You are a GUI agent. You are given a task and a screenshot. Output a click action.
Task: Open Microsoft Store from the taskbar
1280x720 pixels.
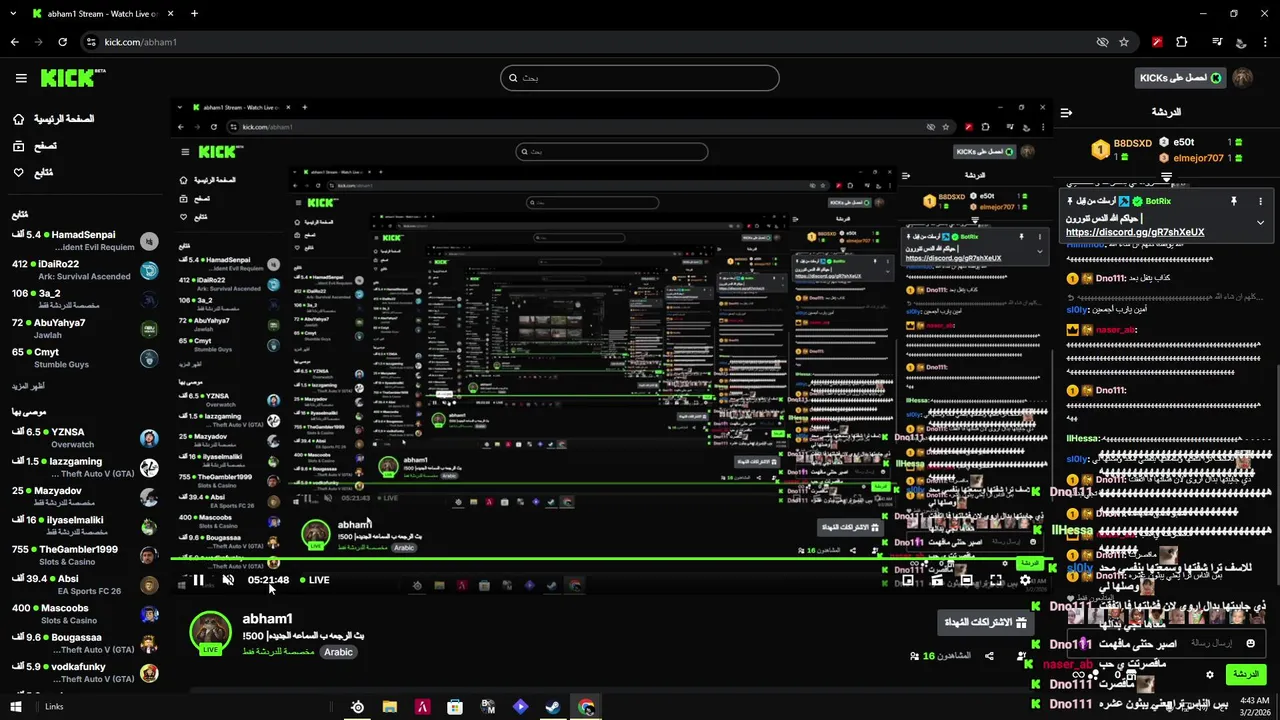coord(455,707)
